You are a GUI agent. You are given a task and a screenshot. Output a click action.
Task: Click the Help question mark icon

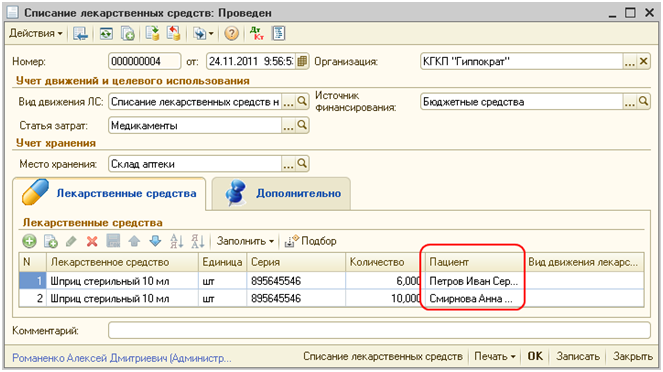231,33
